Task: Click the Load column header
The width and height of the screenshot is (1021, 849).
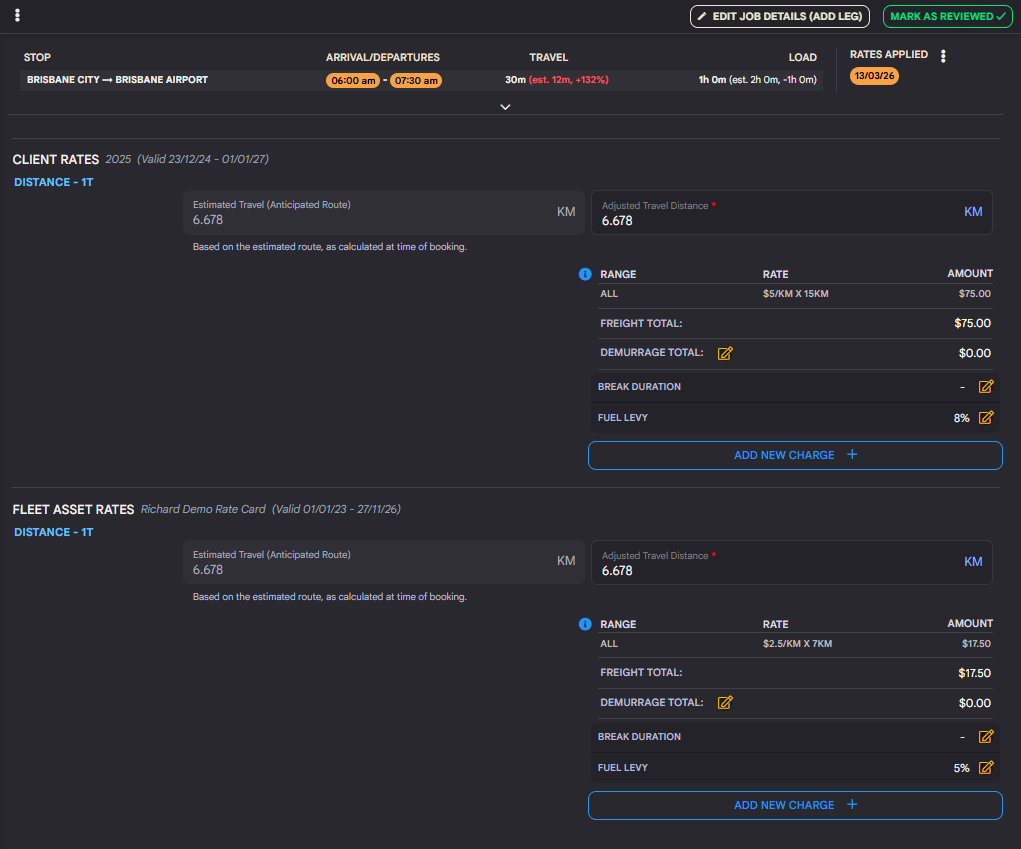Action: [802, 57]
